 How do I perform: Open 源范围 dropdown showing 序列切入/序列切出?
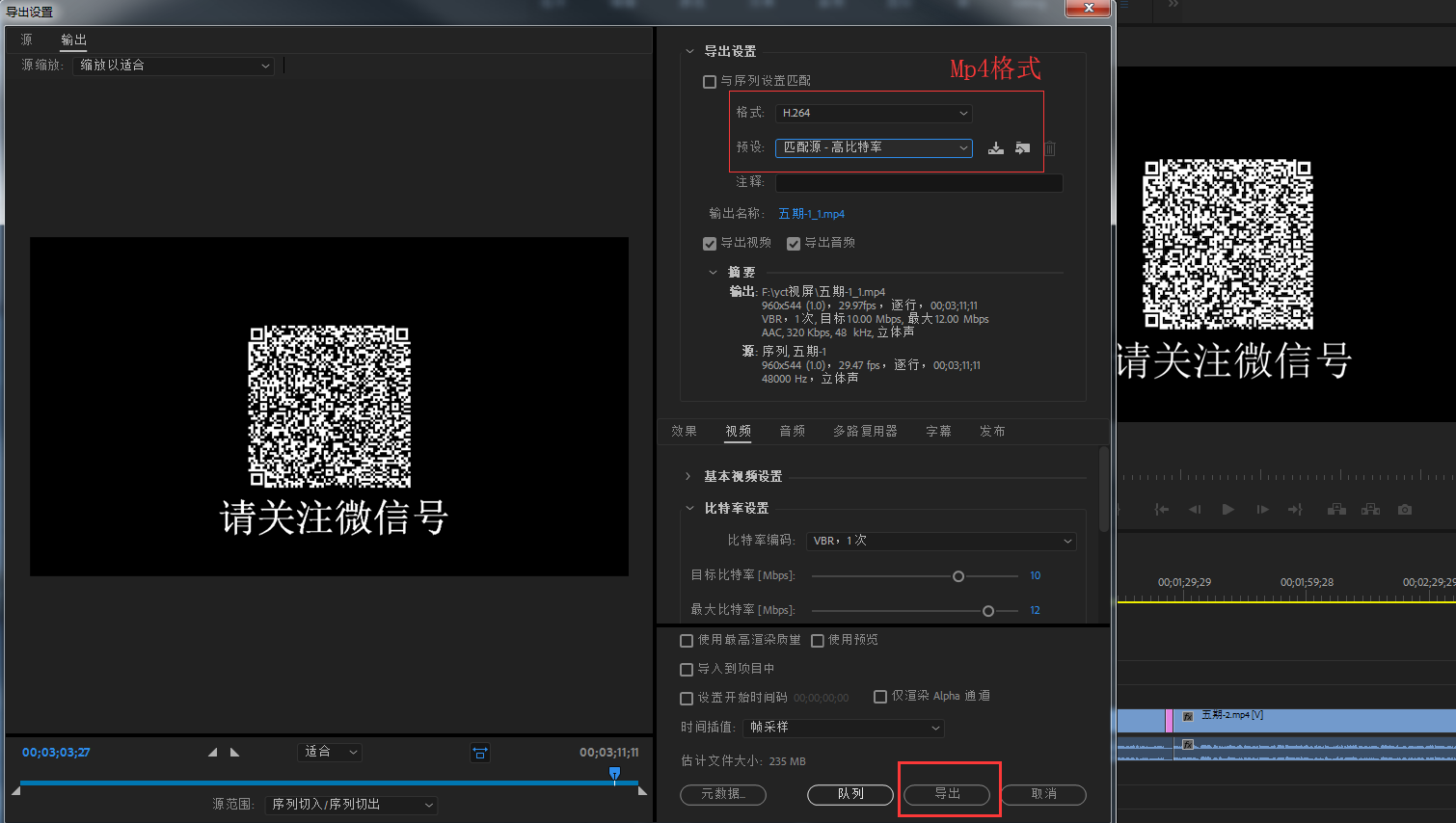coord(352,805)
